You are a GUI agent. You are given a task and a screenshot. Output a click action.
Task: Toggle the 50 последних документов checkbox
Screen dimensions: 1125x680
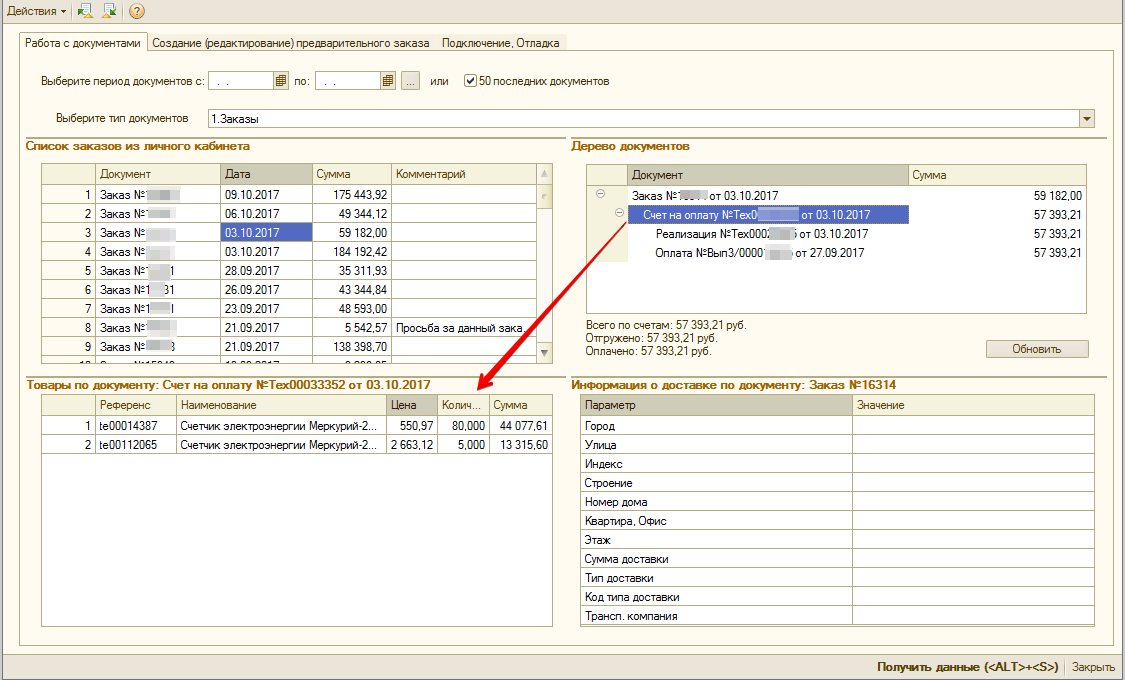point(471,81)
